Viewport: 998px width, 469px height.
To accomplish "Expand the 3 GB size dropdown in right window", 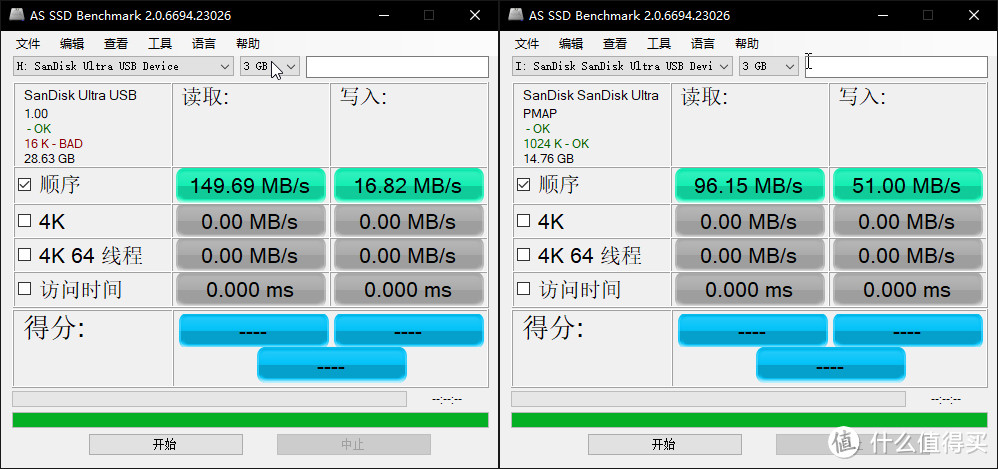I will tap(769, 66).
